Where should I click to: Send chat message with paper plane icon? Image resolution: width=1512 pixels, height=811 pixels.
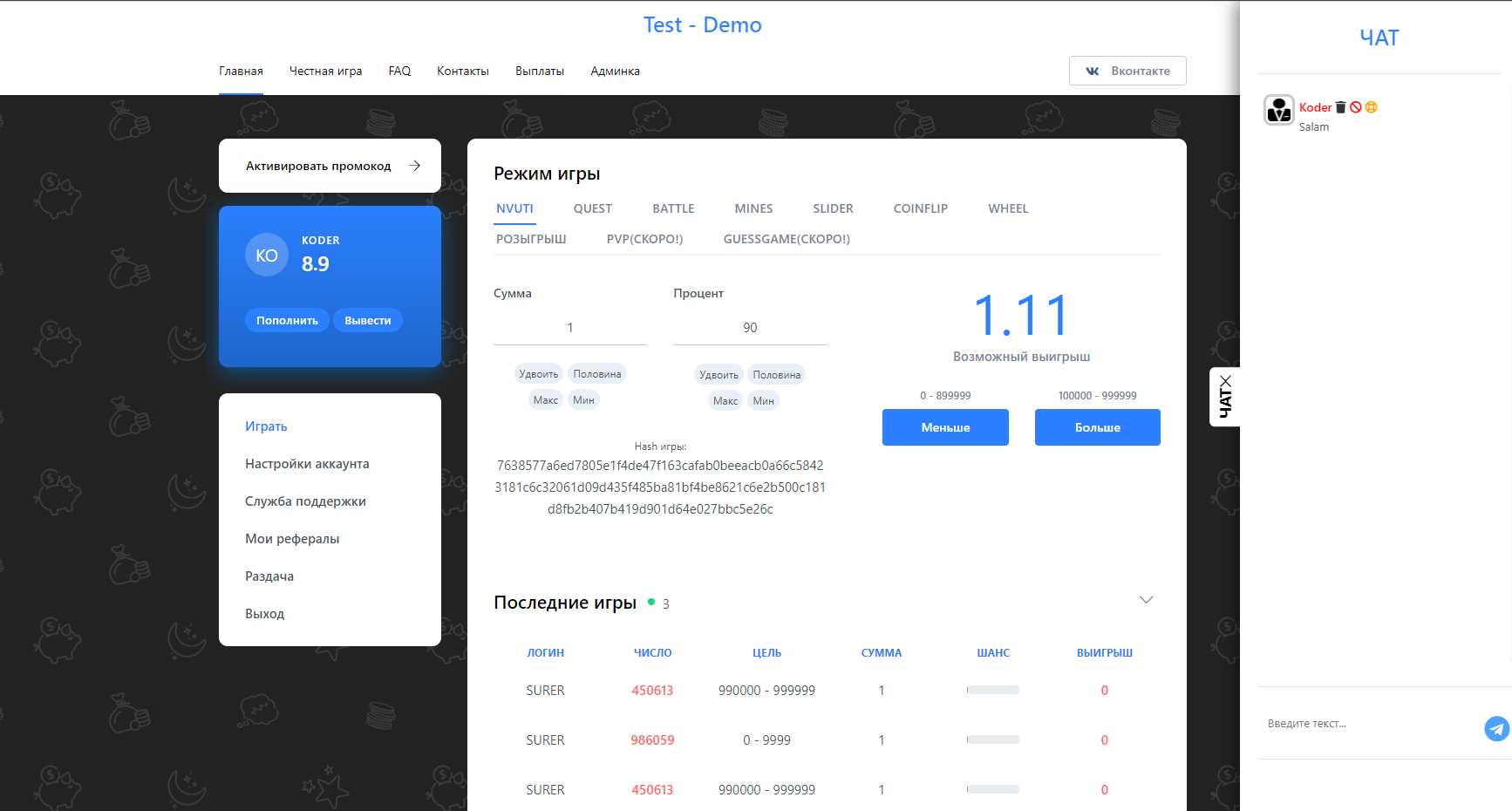1496,728
